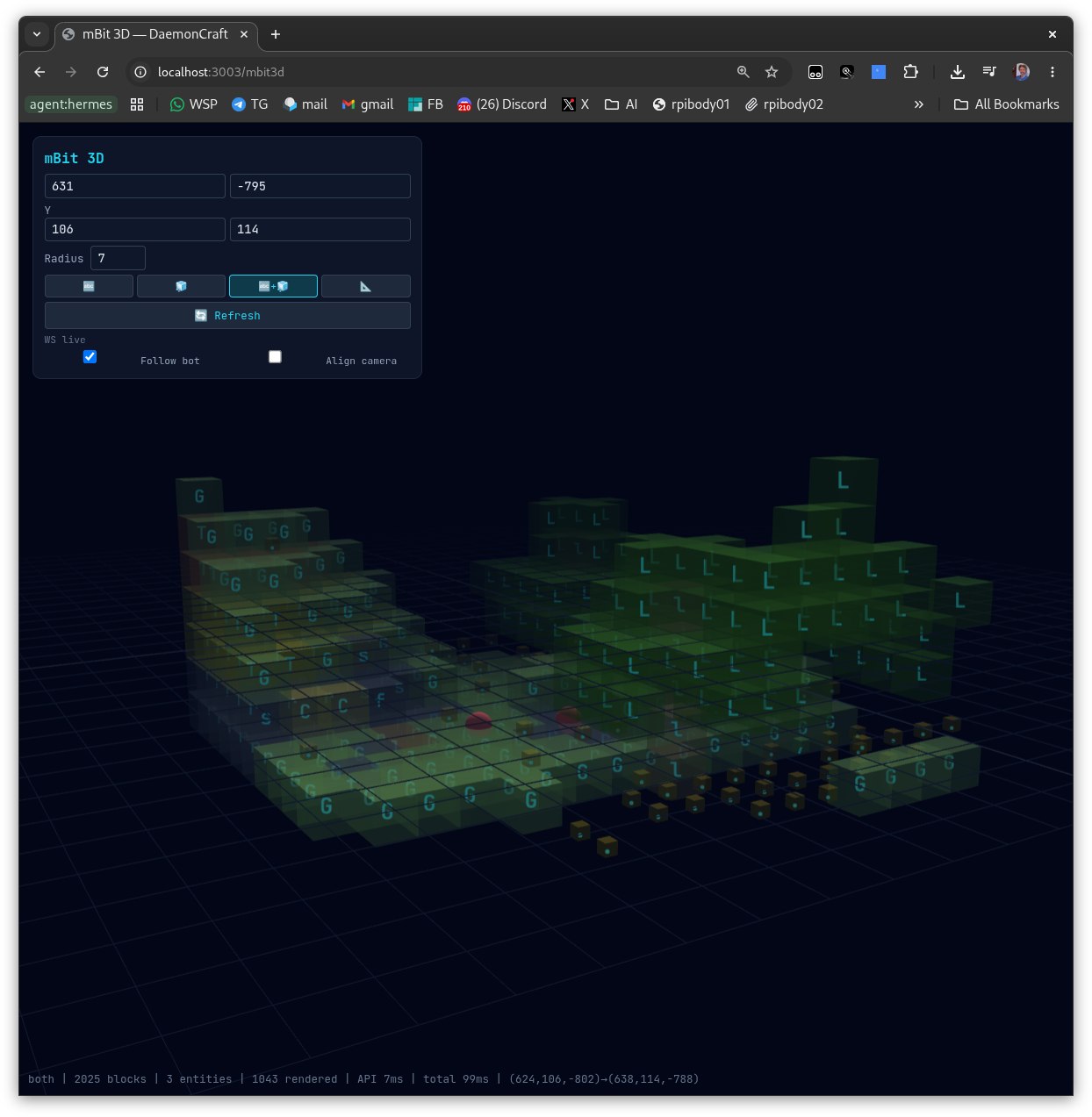The width and height of the screenshot is (1092, 1117).
Task: Click the Radius input field
Action: [118, 258]
